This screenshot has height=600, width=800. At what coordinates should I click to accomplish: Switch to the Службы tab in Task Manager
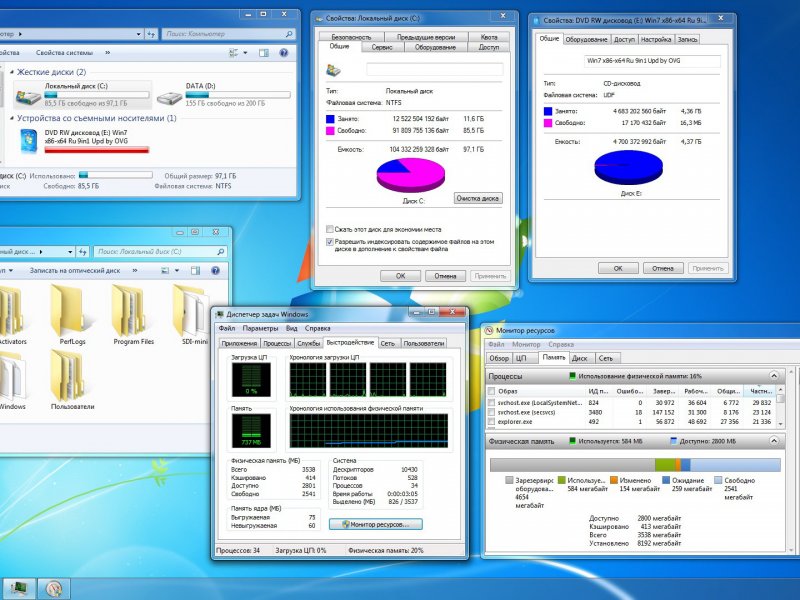coord(309,343)
